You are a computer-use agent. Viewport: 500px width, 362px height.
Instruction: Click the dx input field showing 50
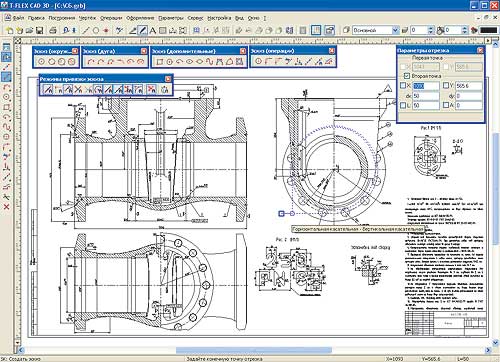point(426,96)
